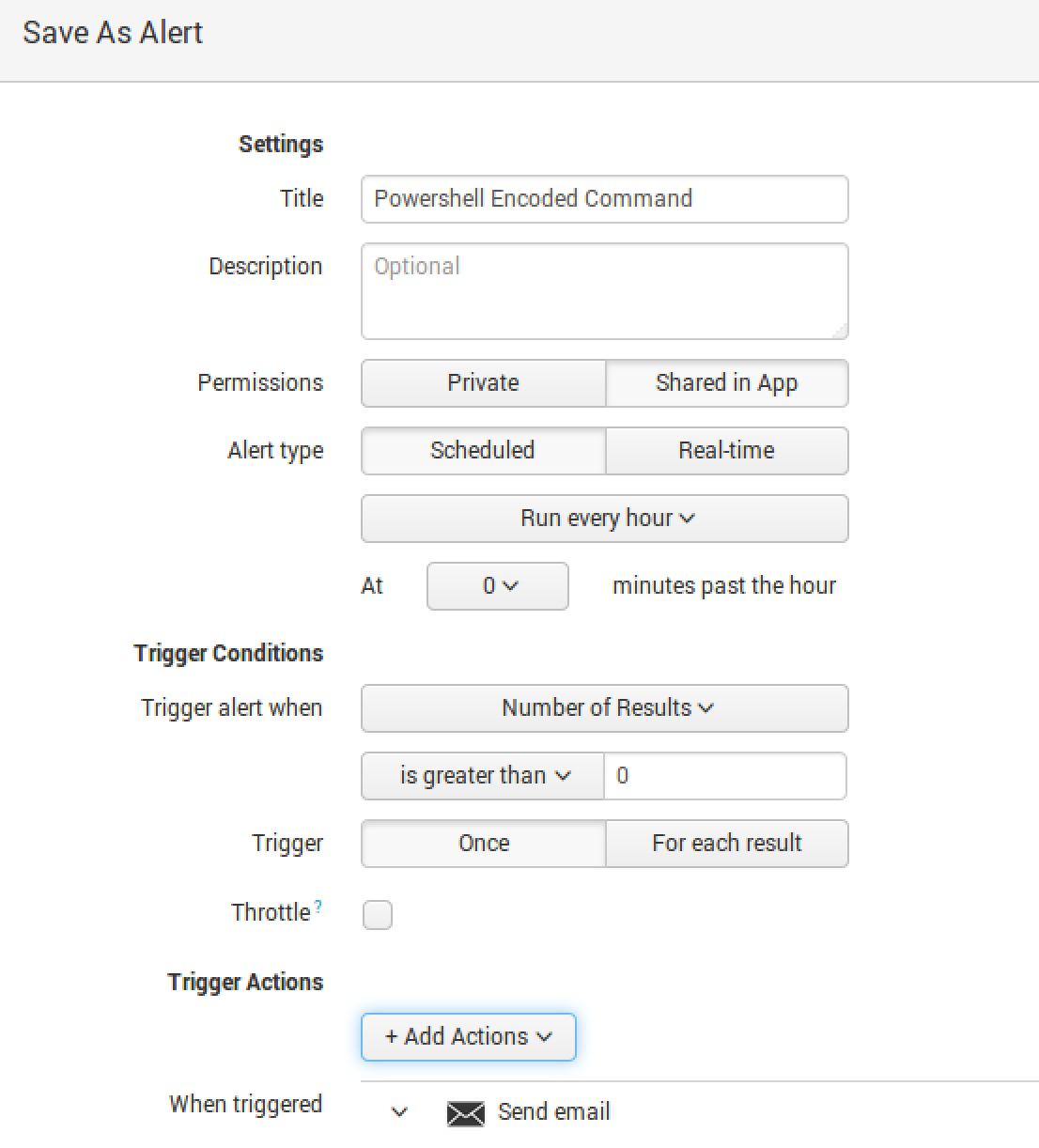Choose the Scheduled alert type
This screenshot has height=1148, width=1039.
pos(483,451)
